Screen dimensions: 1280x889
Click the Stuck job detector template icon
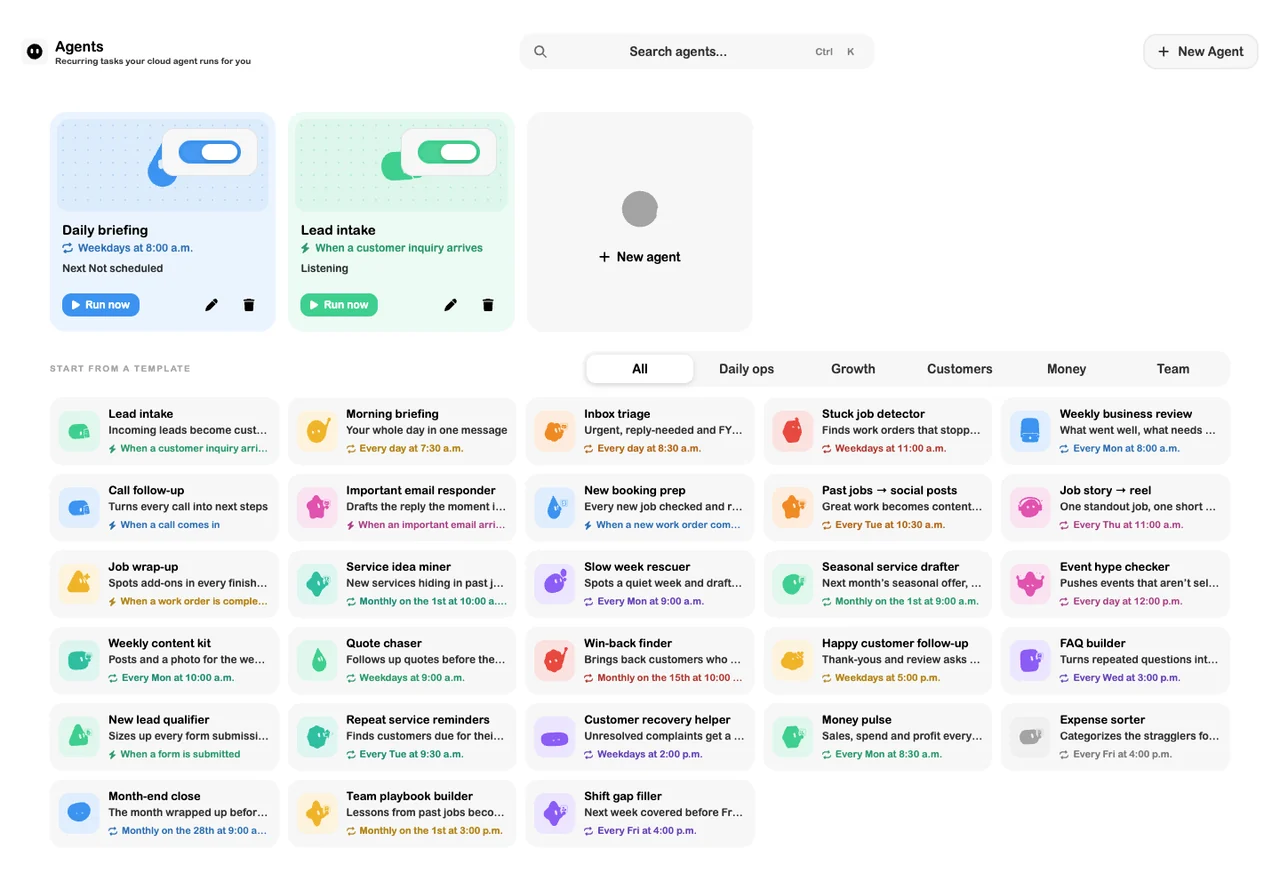(792, 431)
